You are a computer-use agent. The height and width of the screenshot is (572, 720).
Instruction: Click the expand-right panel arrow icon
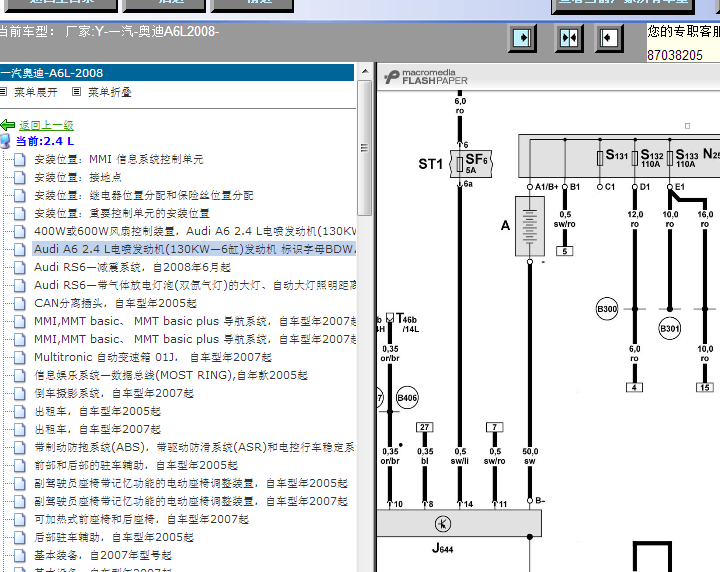point(523,38)
